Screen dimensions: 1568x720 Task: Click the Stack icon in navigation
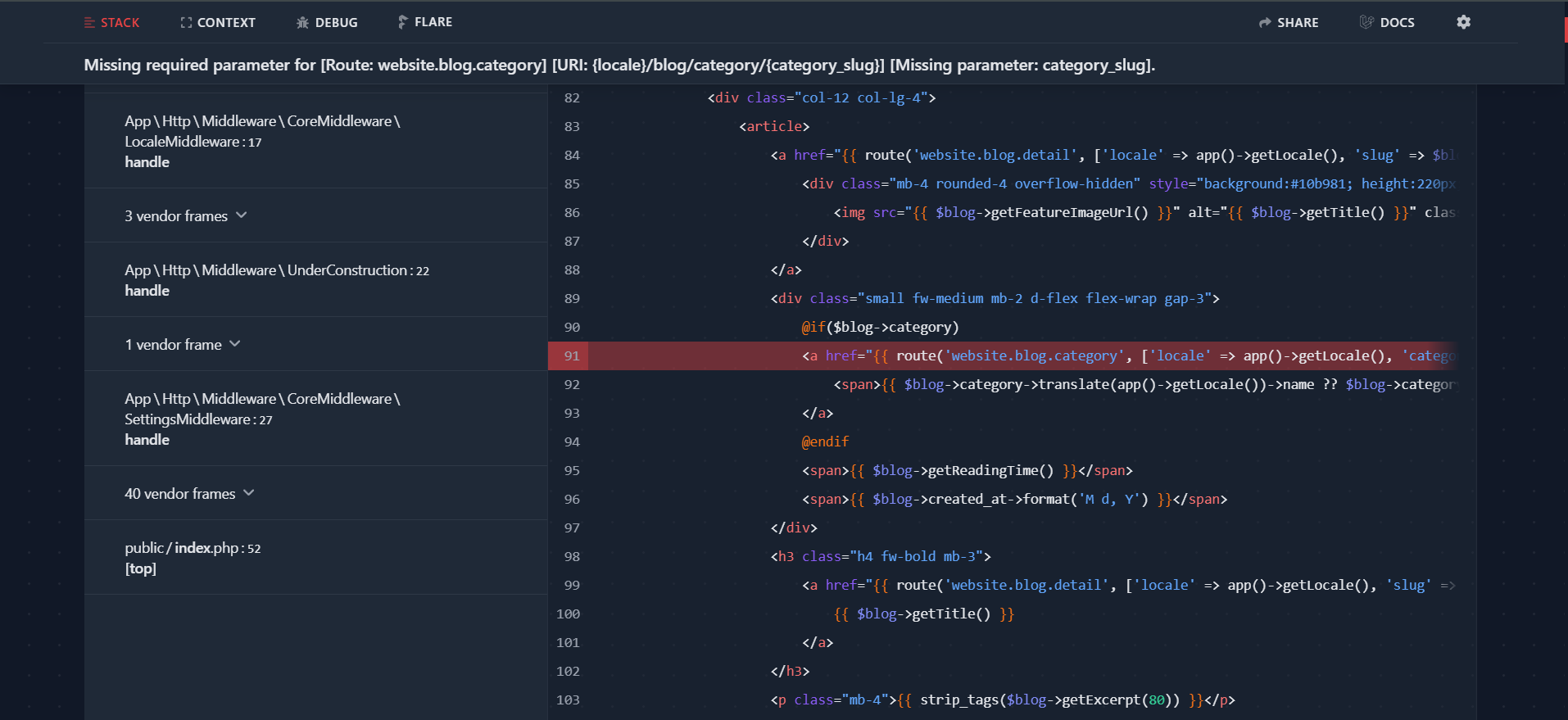click(89, 23)
